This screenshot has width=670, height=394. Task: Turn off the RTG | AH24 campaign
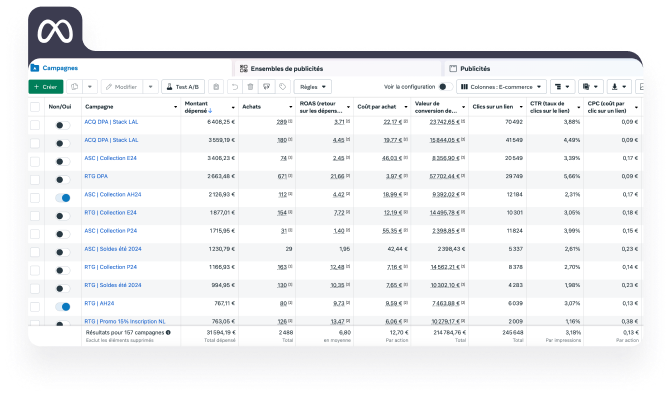[x=62, y=307]
